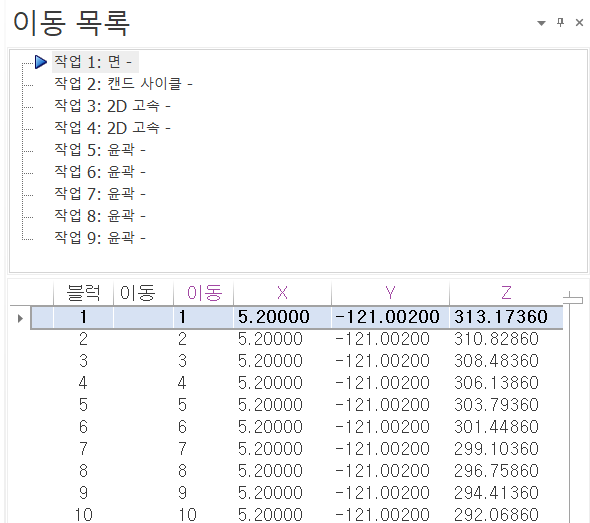Select the Z value 296.75860

click(496, 471)
